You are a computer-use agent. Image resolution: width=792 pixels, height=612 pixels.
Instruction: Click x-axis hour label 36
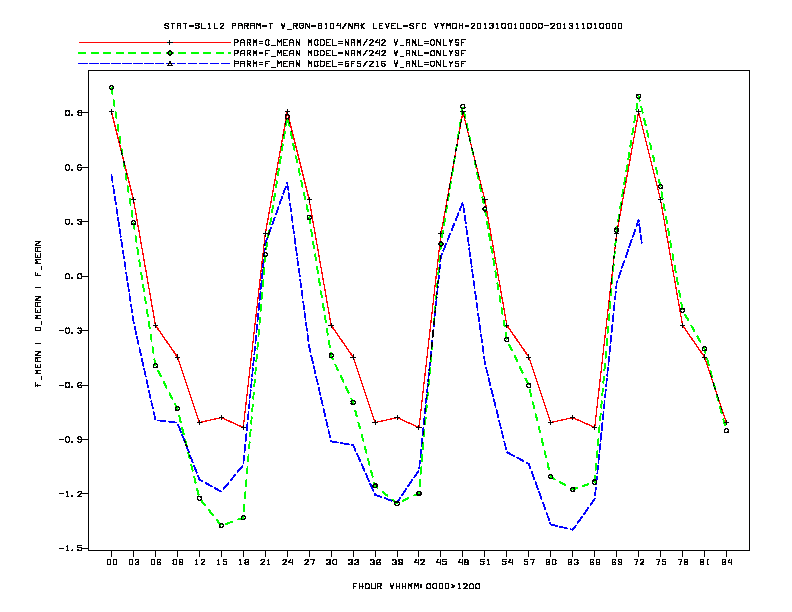pos(375,562)
